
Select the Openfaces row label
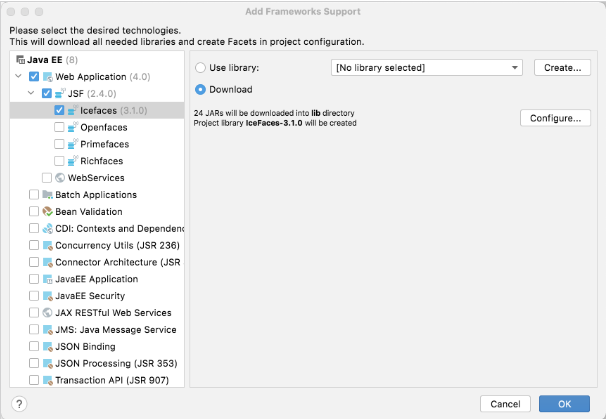click(x=104, y=128)
